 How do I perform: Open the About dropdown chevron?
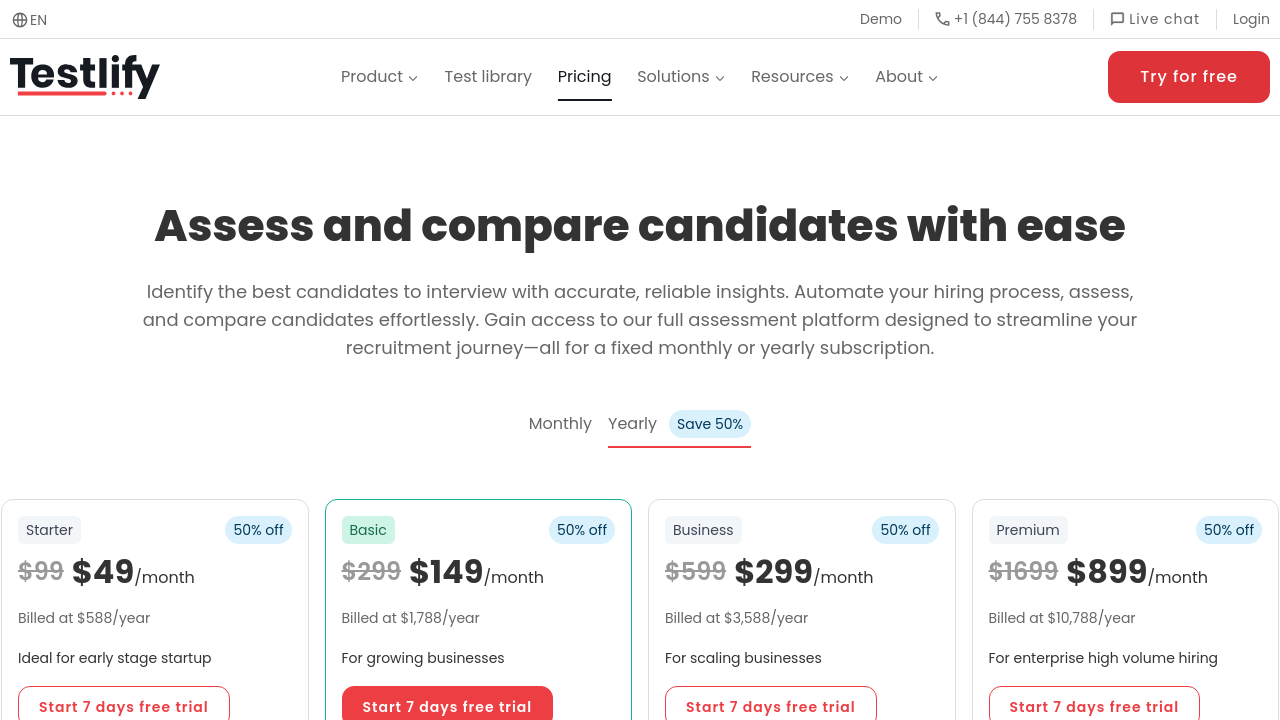pyautogui.click(x=933, y=78)
